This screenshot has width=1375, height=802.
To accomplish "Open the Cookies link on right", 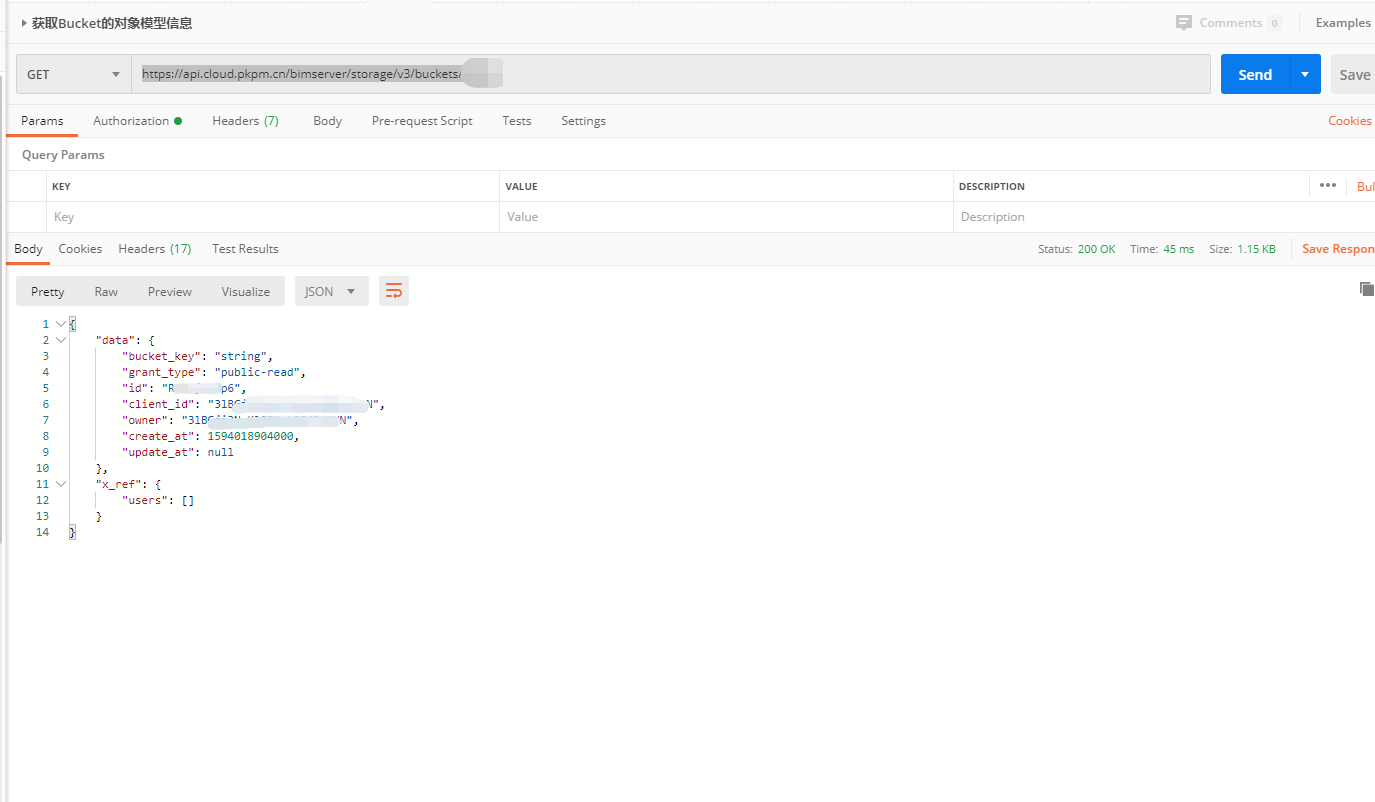I will click(1349, 121).
